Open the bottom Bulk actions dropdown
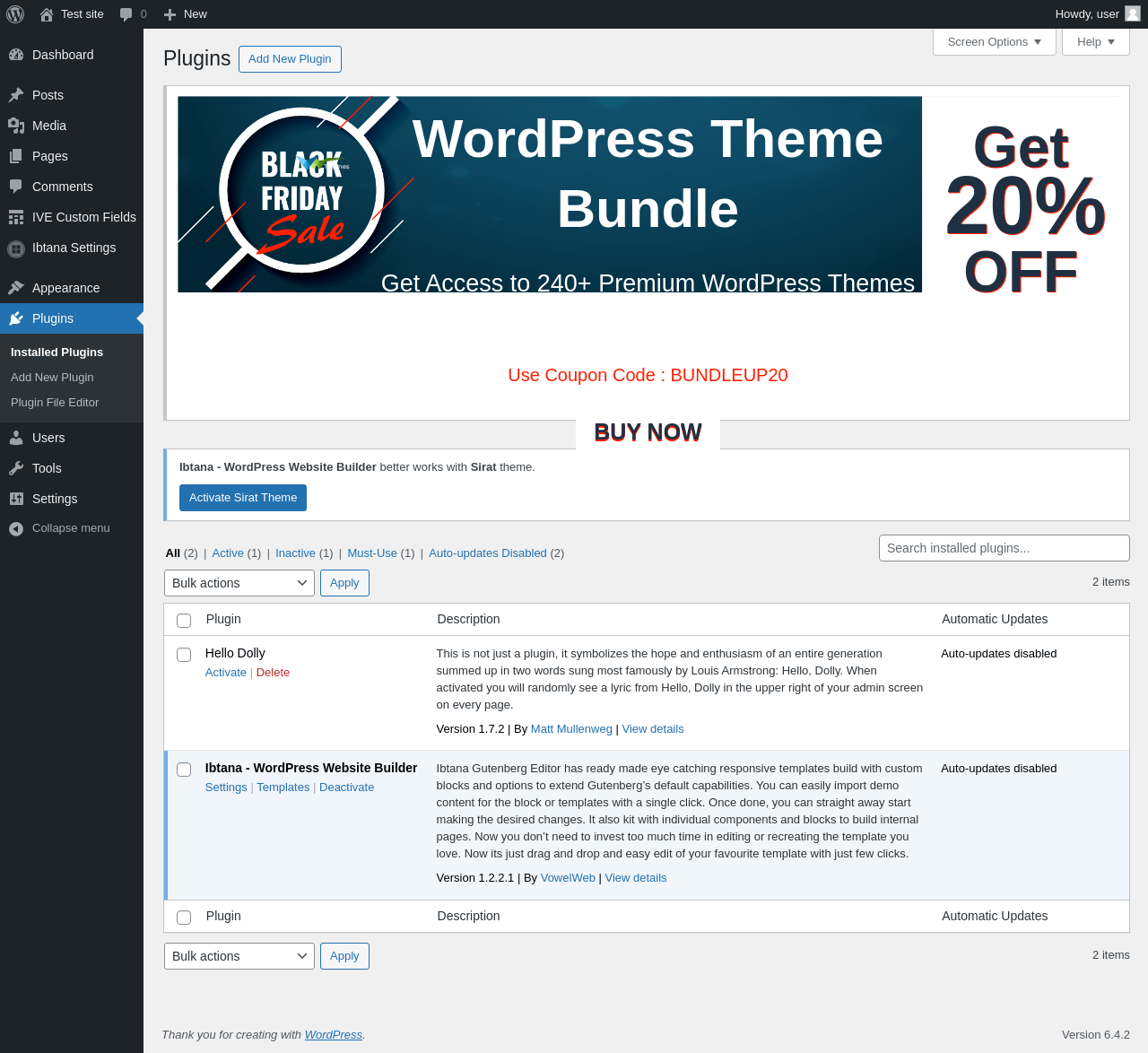Image resolution: width=1148 pixels, height=1053 pixels. (x=239, y=956)
